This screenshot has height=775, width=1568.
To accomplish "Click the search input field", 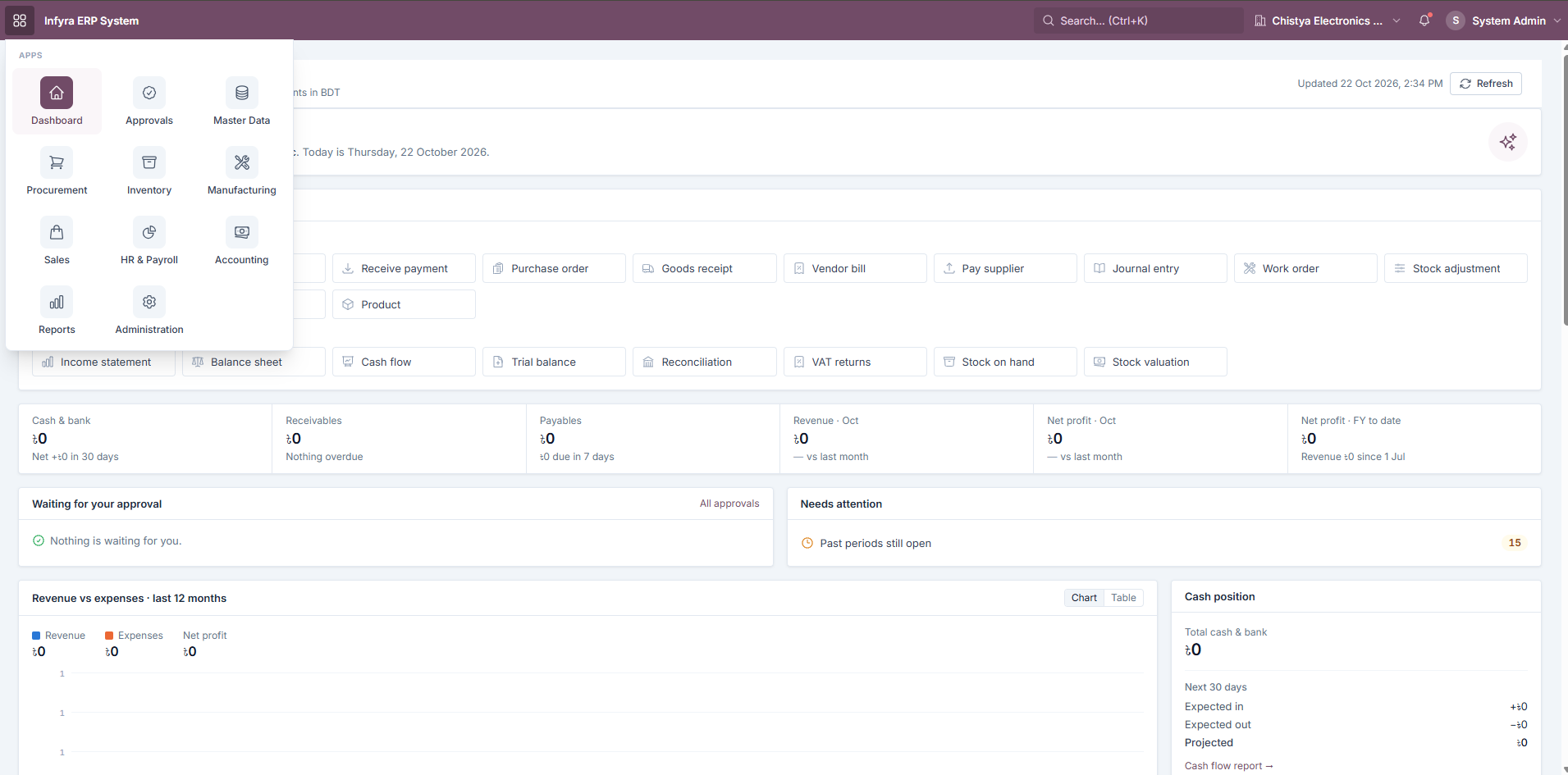I will point(1139,21).
